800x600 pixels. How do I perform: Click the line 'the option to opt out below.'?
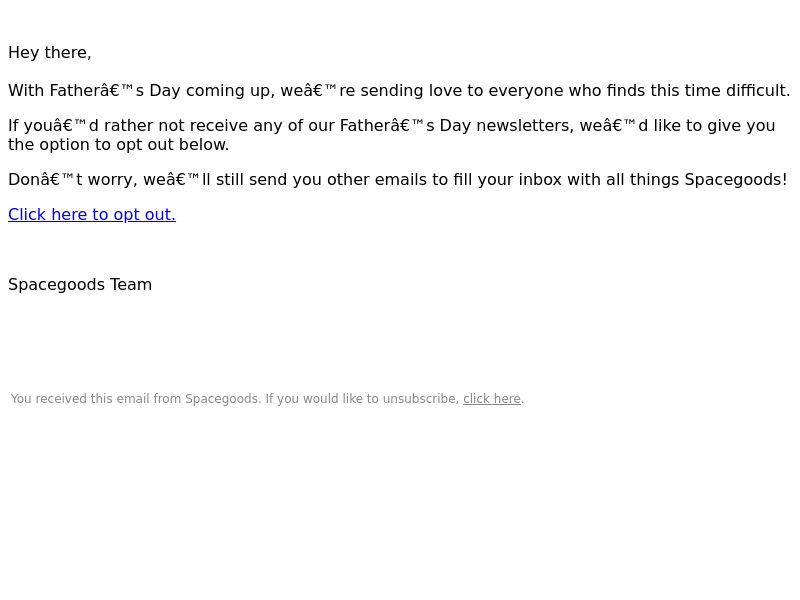[119, 145]
